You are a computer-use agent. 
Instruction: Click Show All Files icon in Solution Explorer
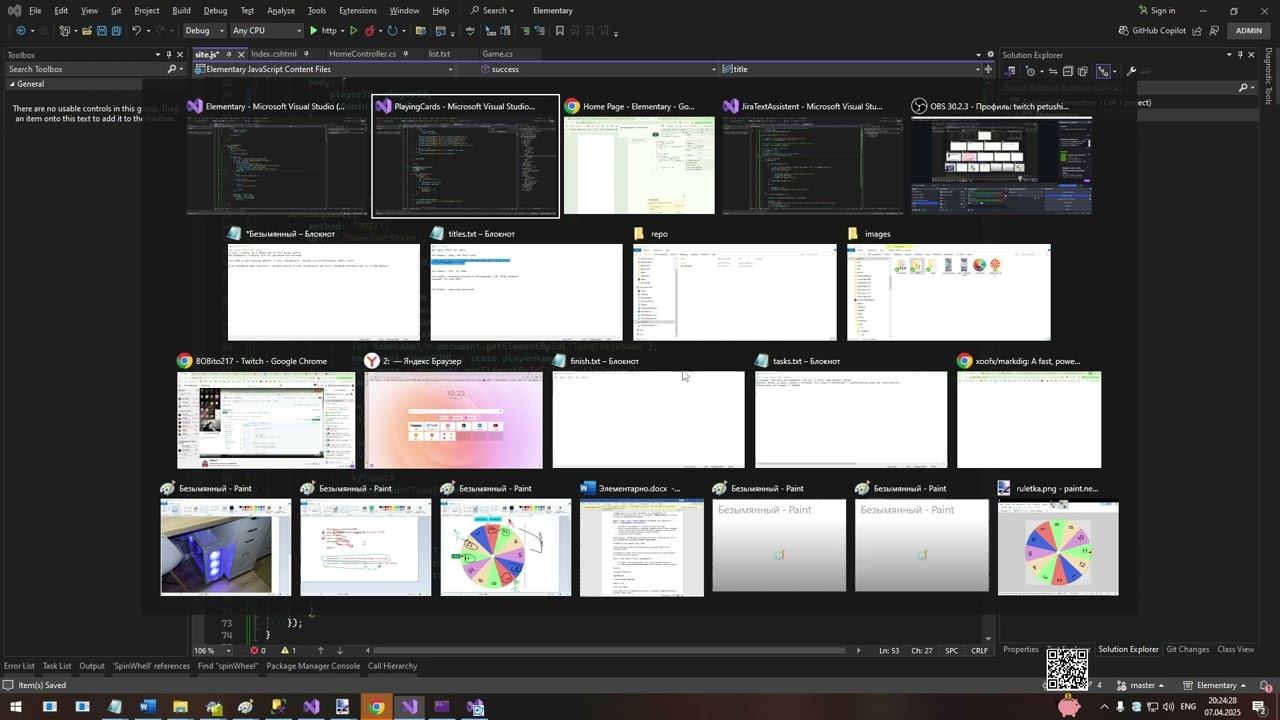(1082, 71)
